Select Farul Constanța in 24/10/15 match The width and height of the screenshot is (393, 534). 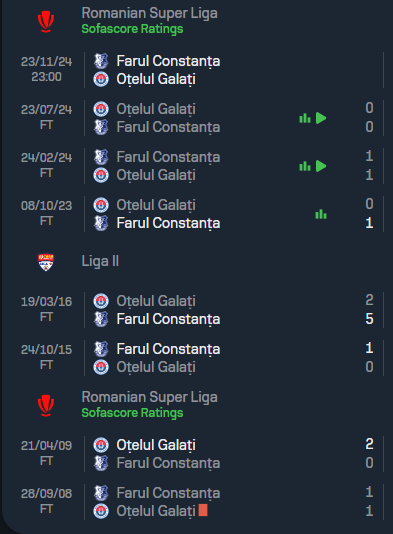click(x=168, y=349)
